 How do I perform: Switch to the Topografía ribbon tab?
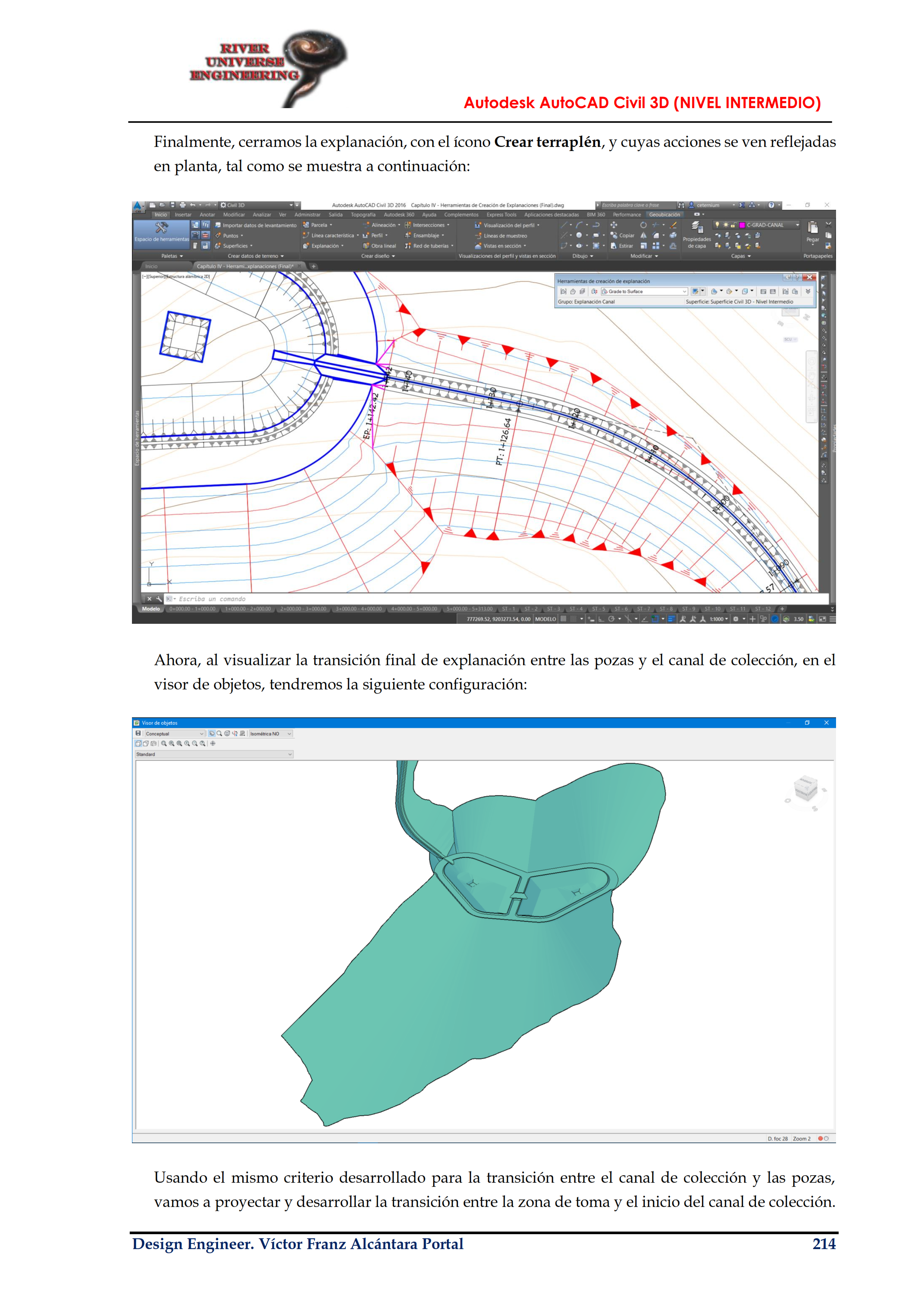363,215
